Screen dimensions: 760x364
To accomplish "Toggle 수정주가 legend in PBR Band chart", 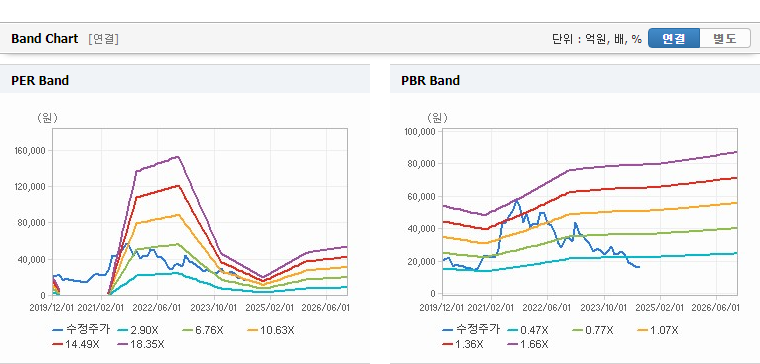I will point(471,330).
